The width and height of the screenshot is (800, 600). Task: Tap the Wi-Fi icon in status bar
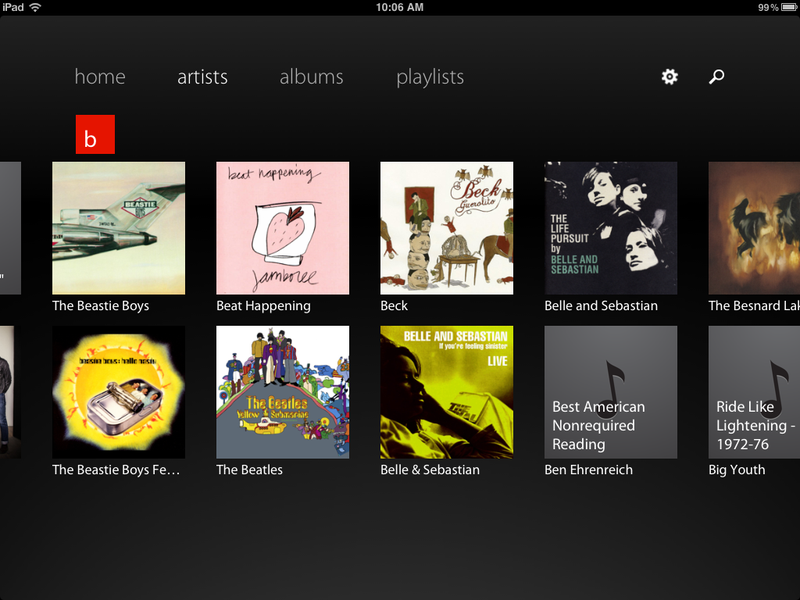click(35, 7)
